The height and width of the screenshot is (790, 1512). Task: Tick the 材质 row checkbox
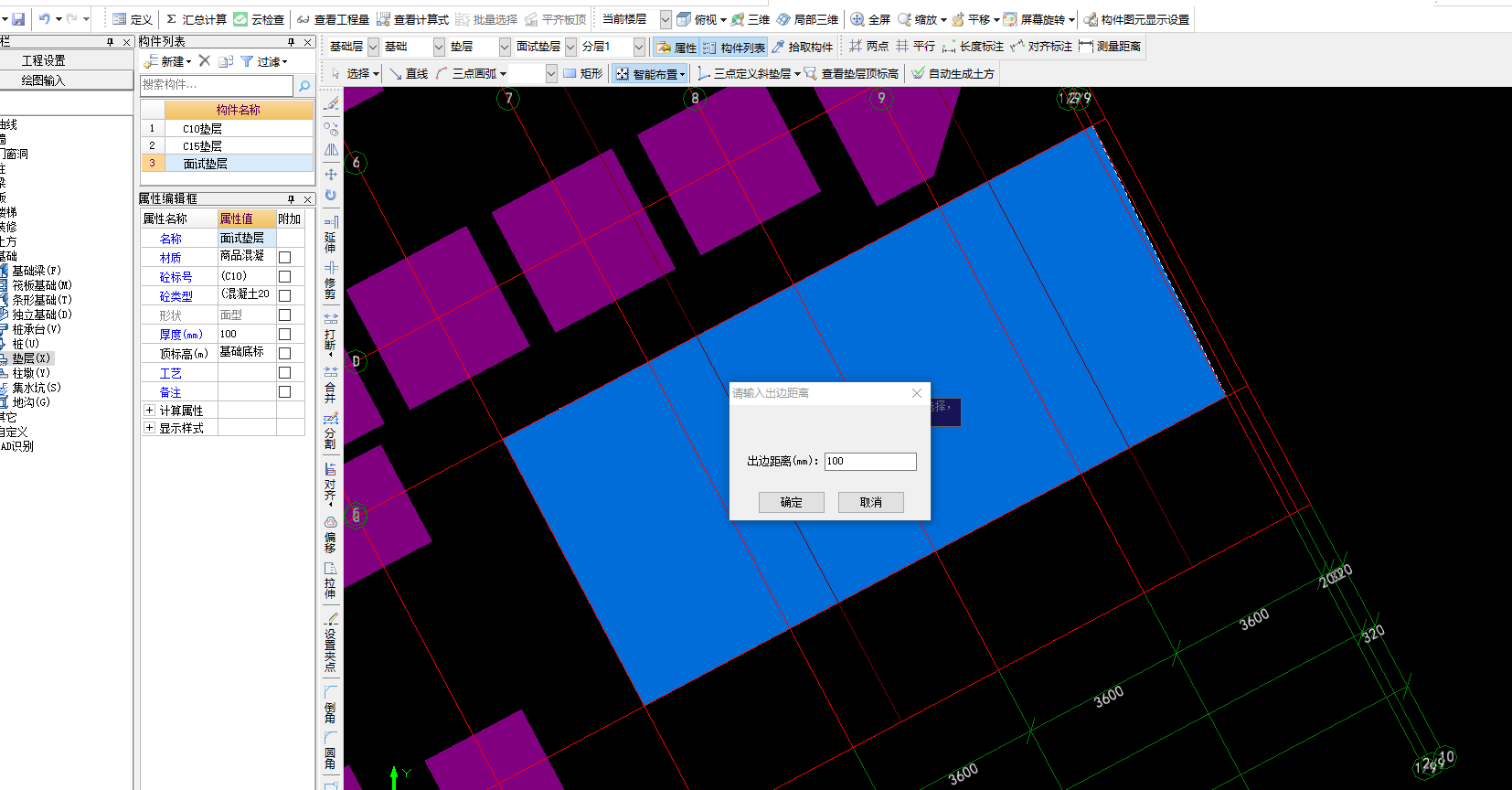[x=285, y=258]
